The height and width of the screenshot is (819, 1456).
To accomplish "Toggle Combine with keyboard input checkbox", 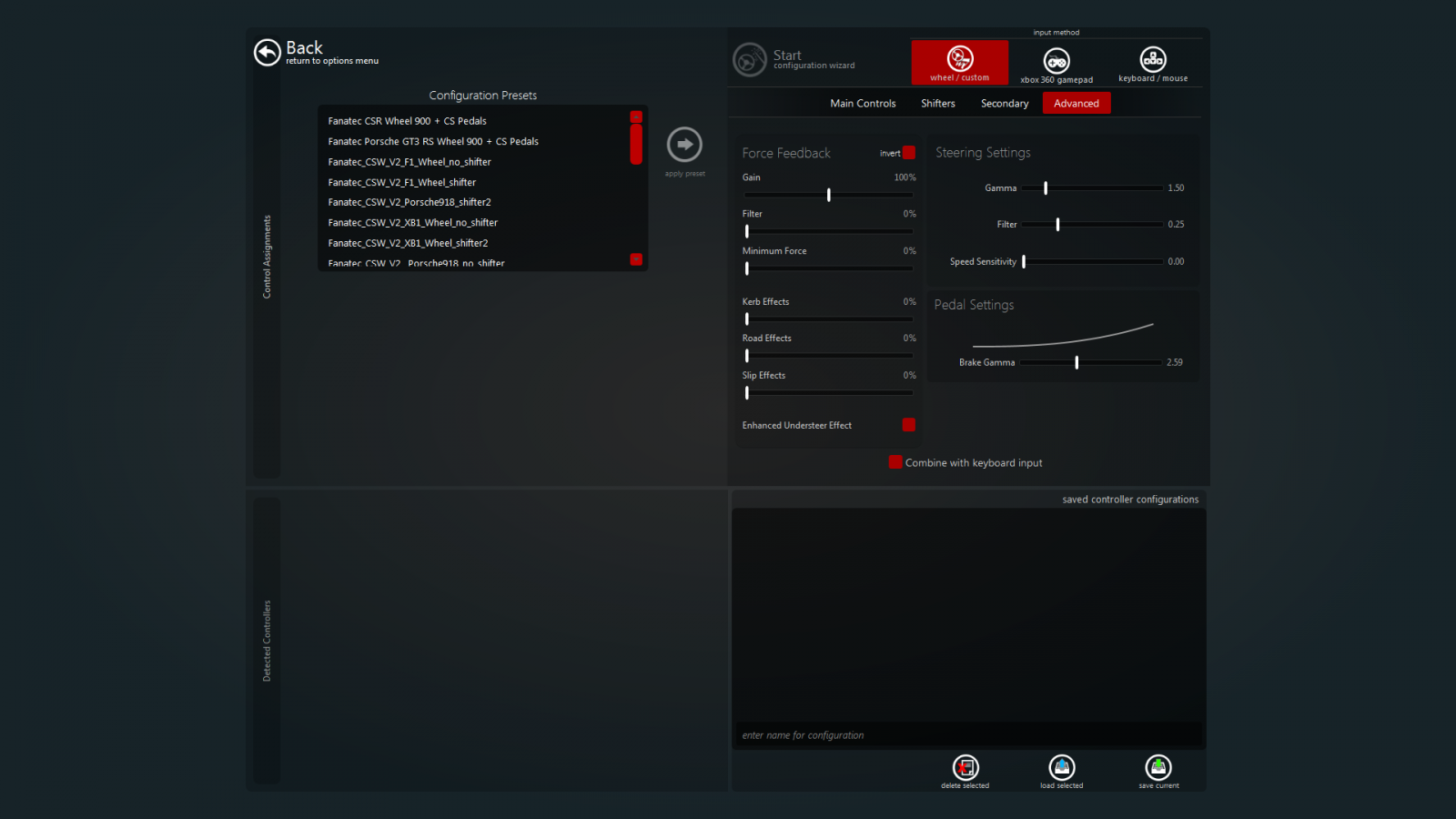I will pos(895,462).
